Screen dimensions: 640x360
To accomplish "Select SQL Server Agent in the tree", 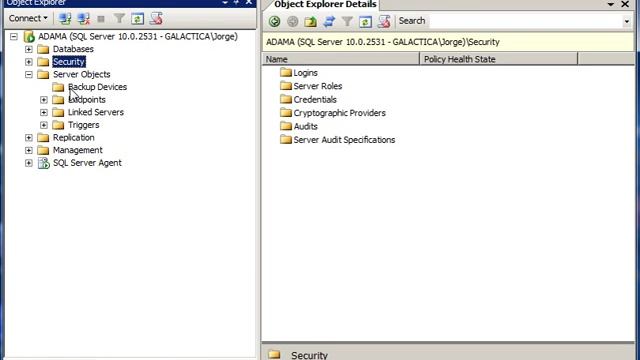I will click(x=87, y=163).
